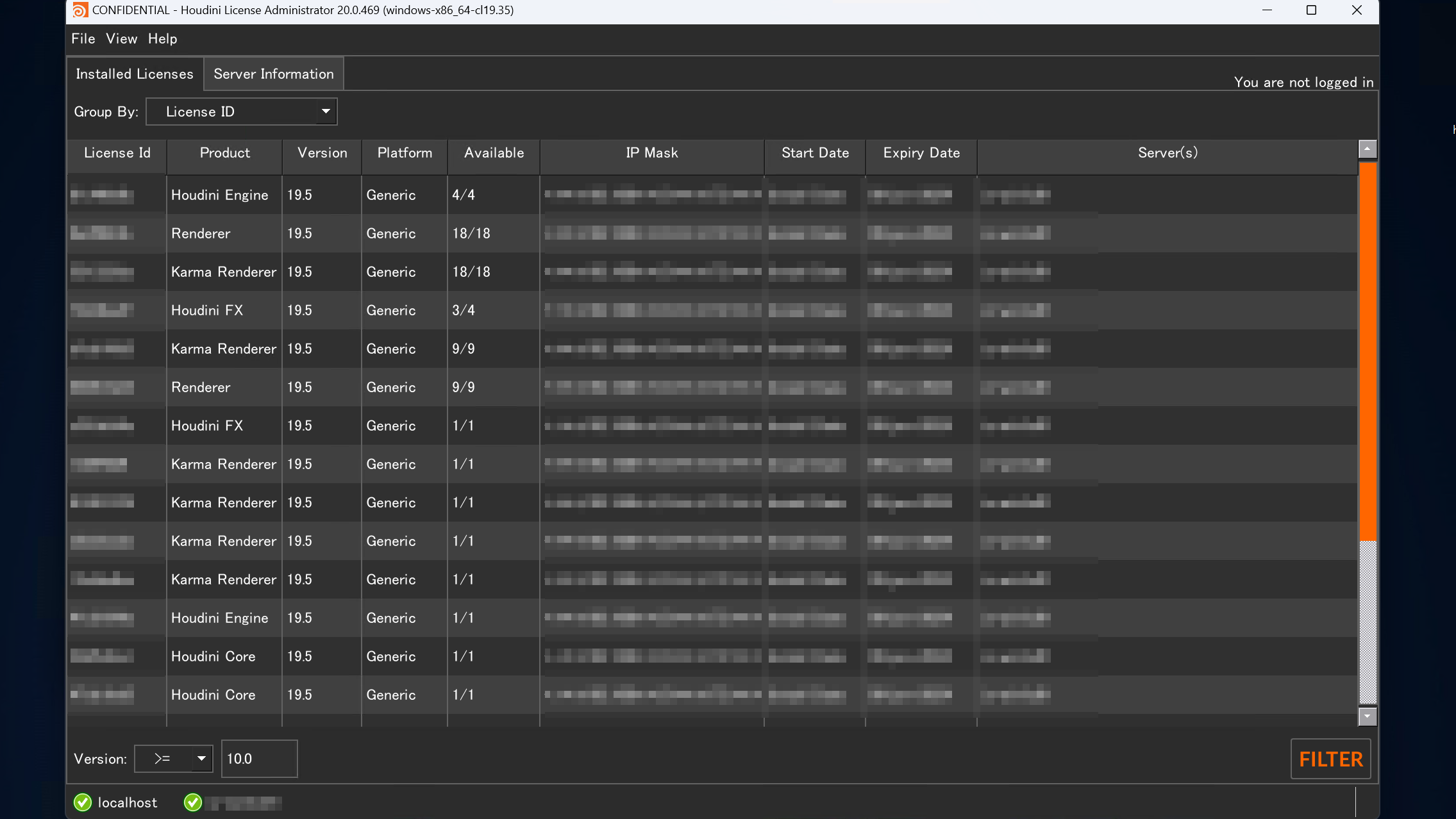Minimize the License Administrator window

[1267, 10]
